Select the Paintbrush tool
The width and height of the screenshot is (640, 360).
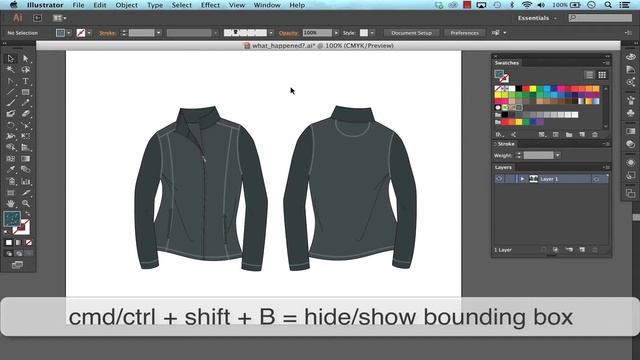point(11,103)
